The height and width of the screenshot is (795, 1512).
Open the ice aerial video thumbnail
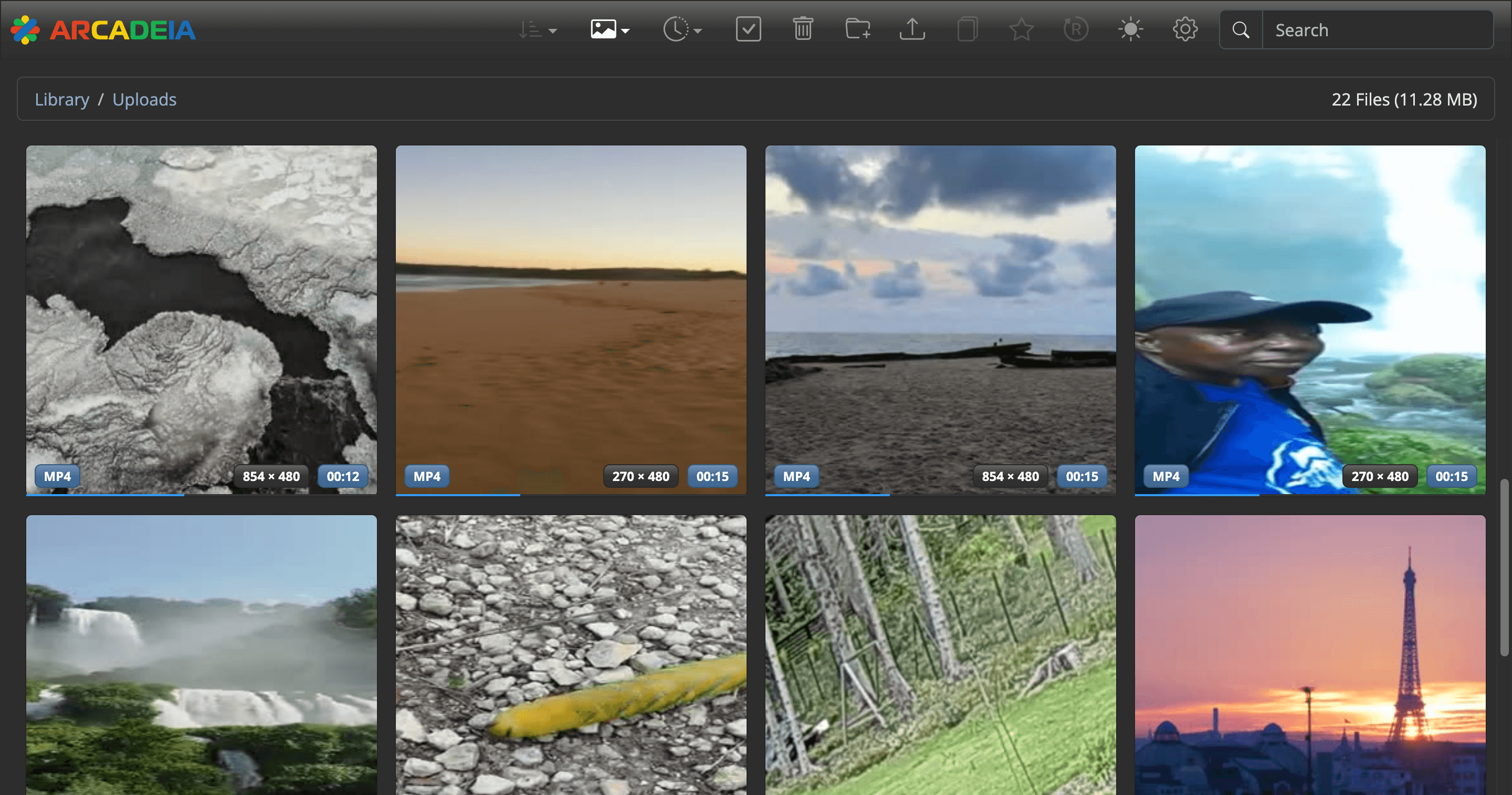(201, 319)
